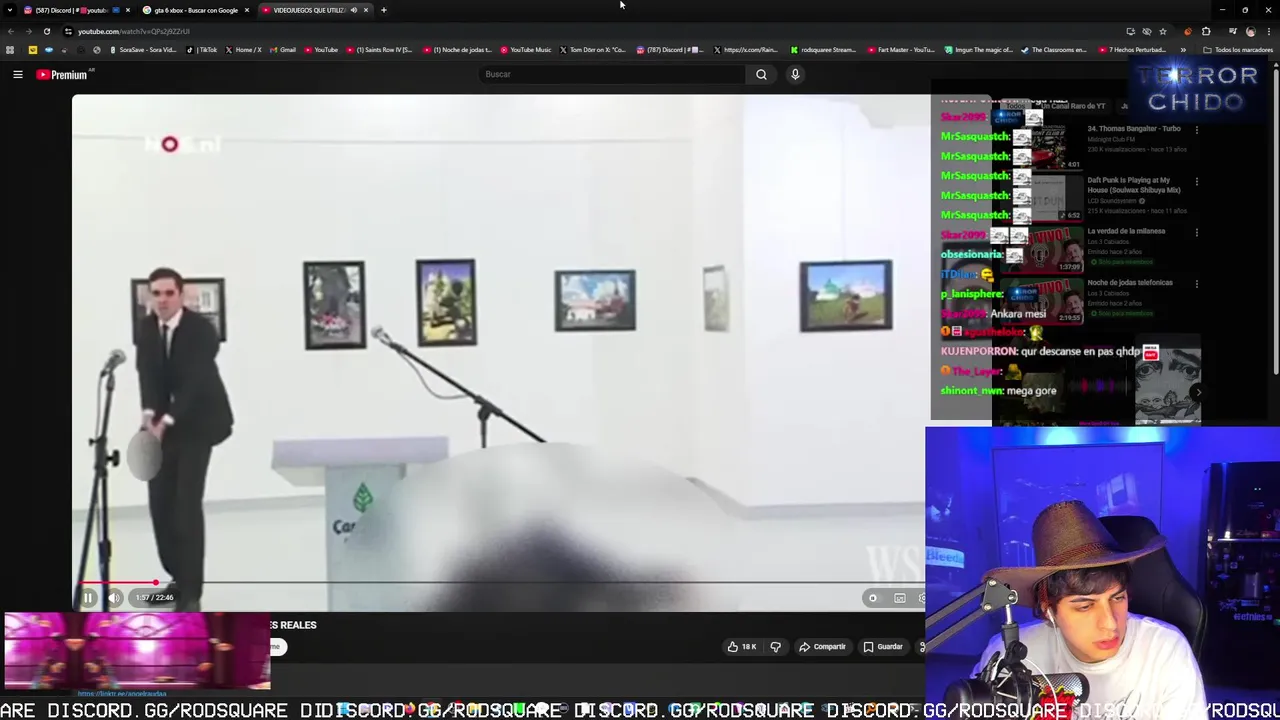The image size is (1280, 720).
Task: Open the YouTube hamburger guide menu
Action: pos(17,74)
